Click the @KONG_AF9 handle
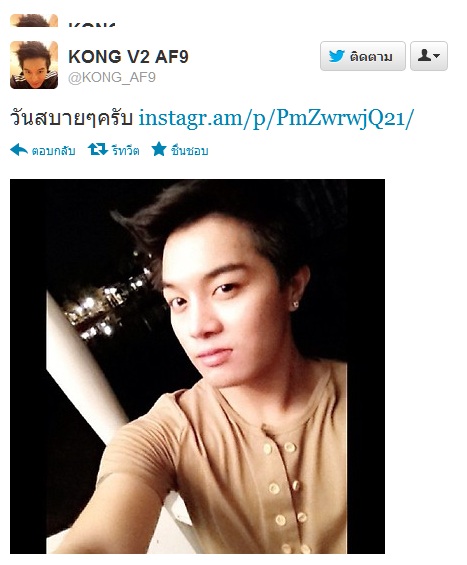 tap(112, 77)
